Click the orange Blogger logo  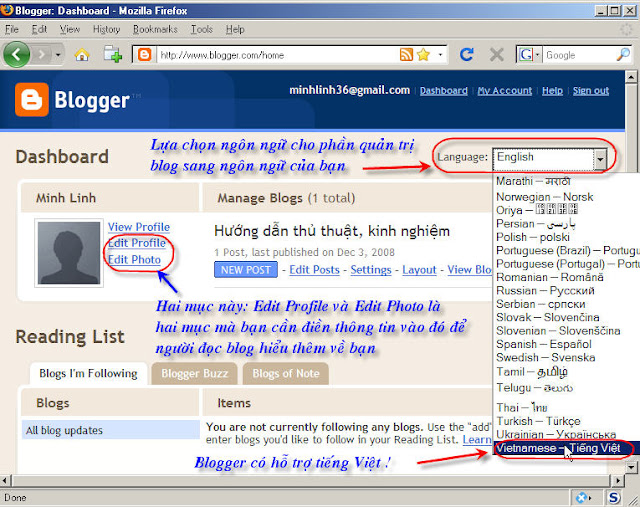click(x=32, y=100)
